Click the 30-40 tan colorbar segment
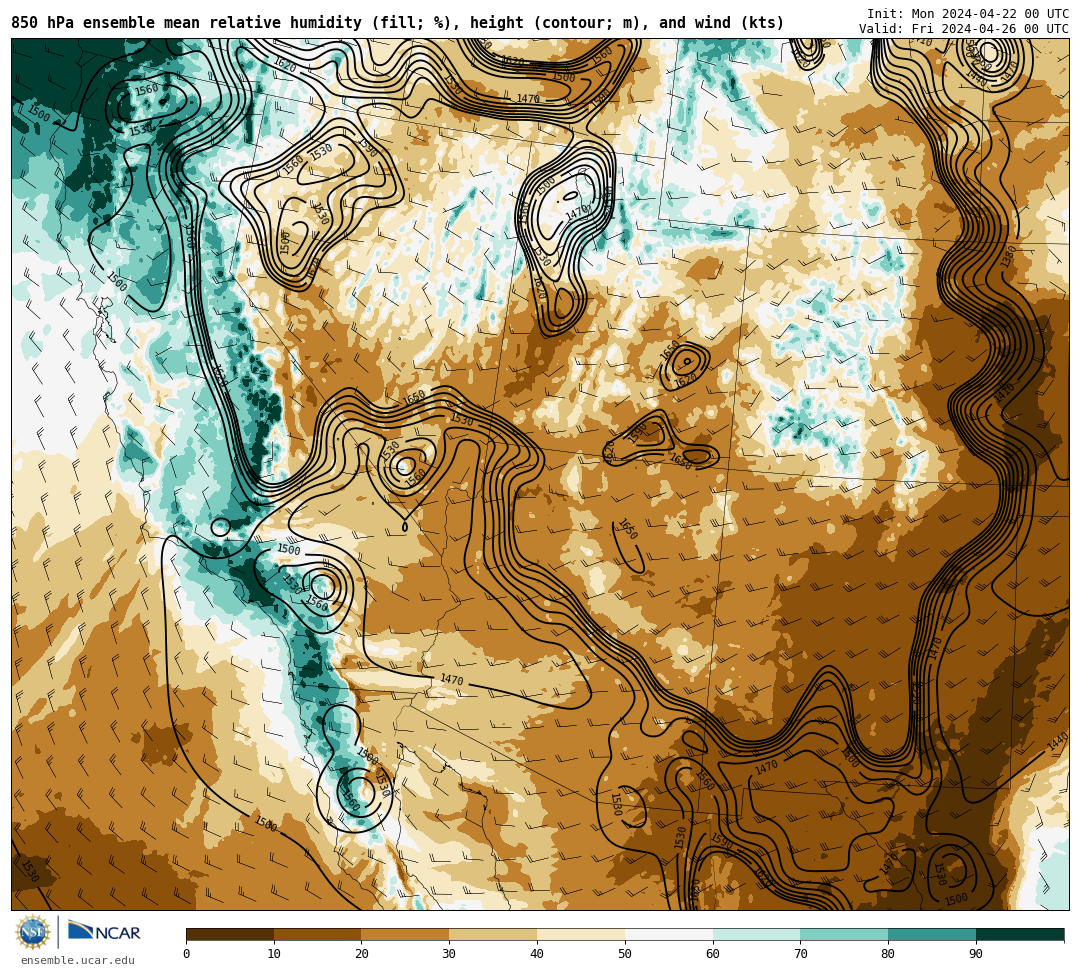The image size is (1080, 973). (x=493, y=934)
